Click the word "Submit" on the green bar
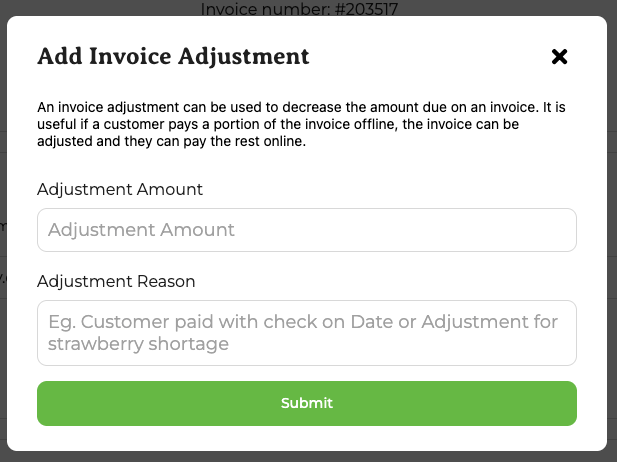This screenshot has width=617, height=462. [x=307, y=403]
